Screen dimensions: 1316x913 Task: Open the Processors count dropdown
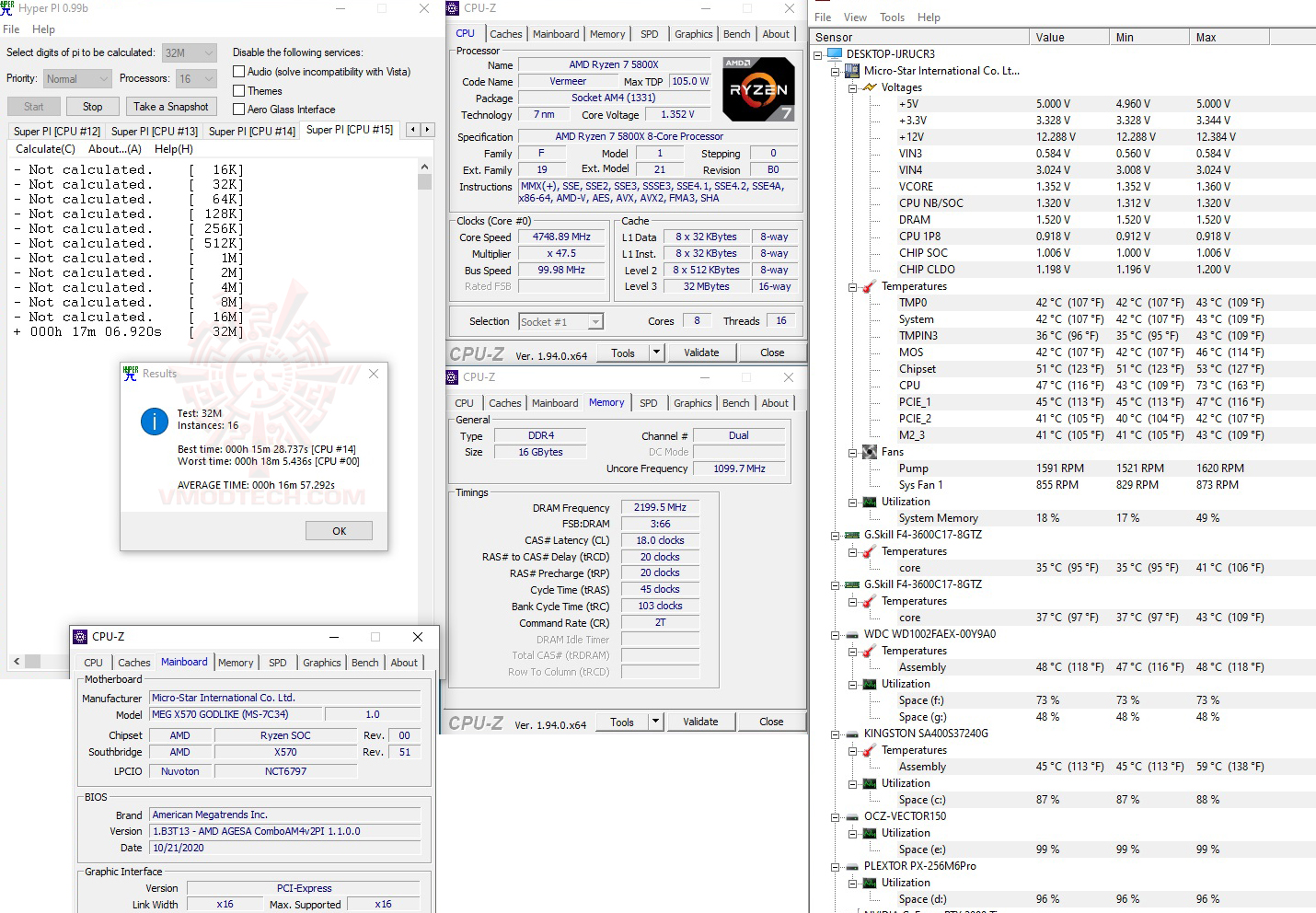click(196, 79)
